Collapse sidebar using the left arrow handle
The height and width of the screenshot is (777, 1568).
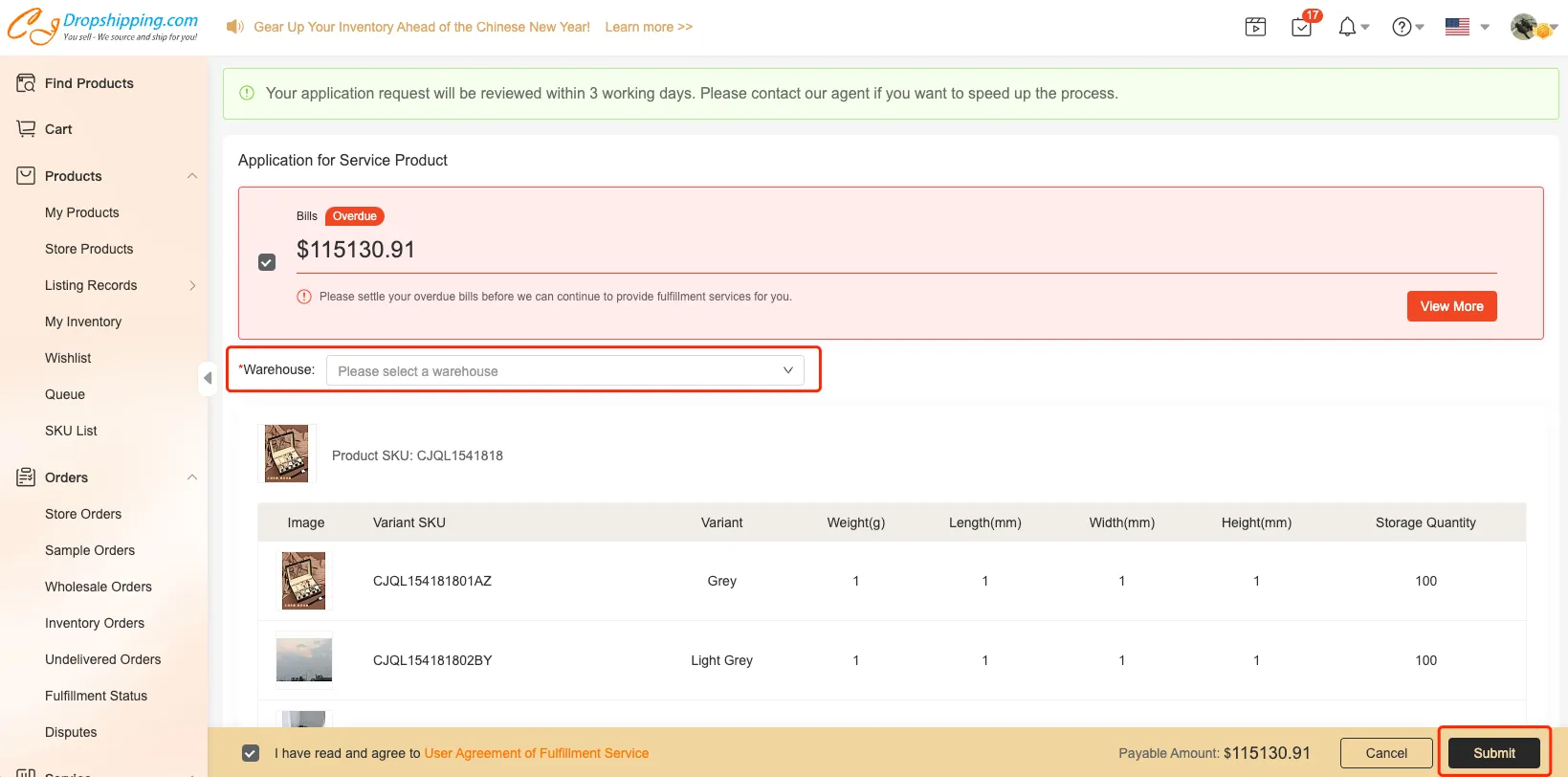click(x=208, y=378)
